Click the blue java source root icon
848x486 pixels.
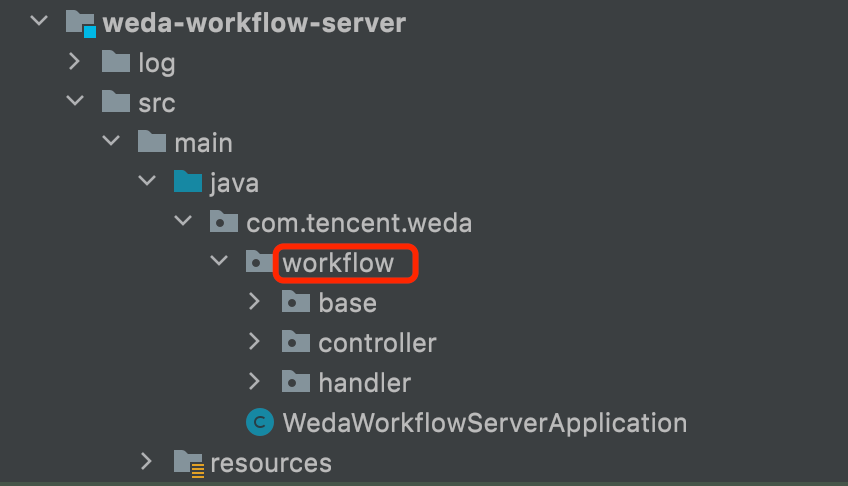click(x=188, y=181)
